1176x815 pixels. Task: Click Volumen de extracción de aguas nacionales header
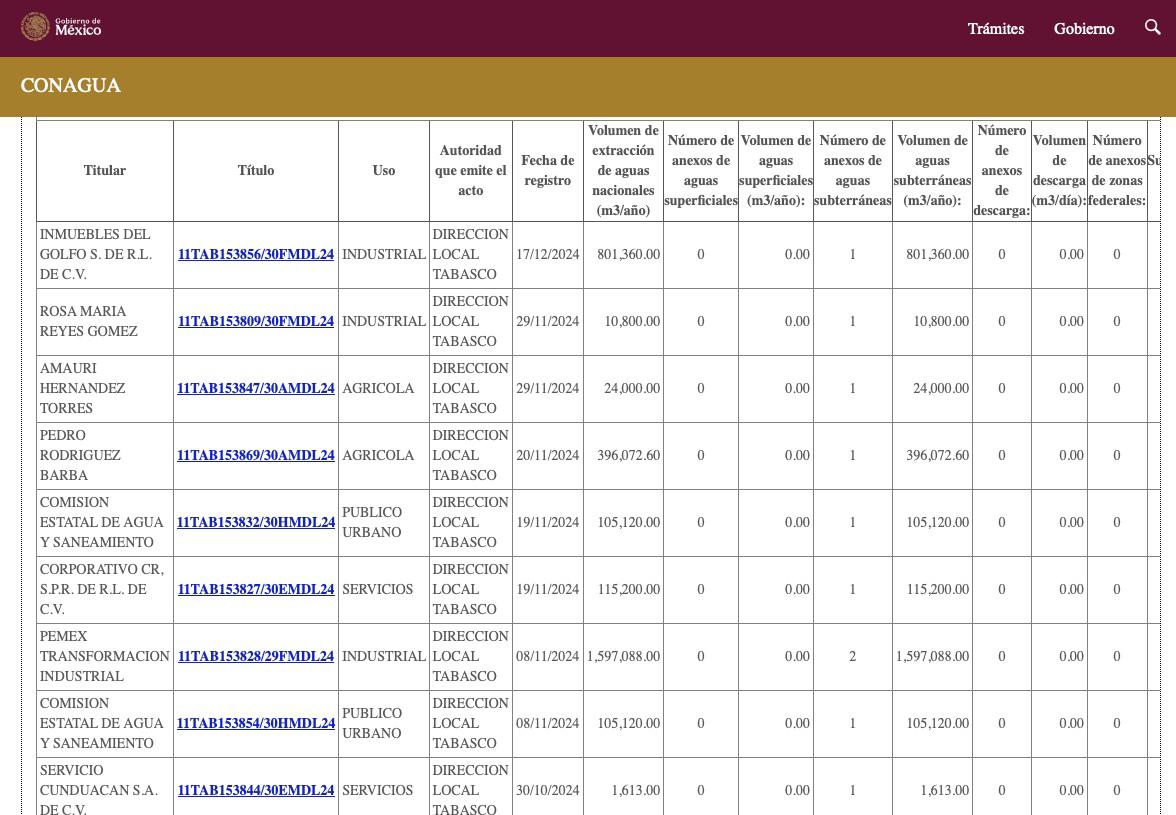click(x=623, y=170)
